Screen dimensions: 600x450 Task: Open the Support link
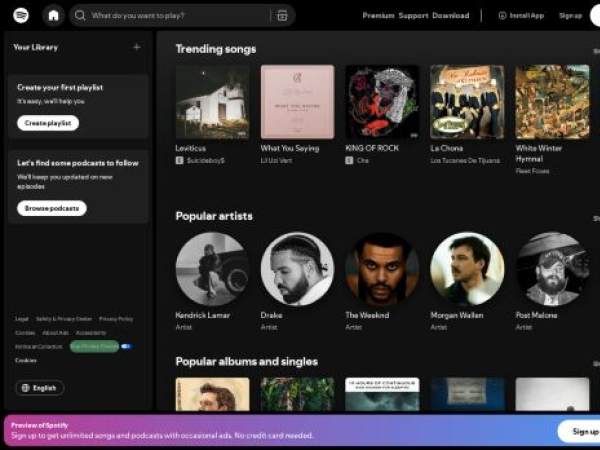[x=413, y=15]
